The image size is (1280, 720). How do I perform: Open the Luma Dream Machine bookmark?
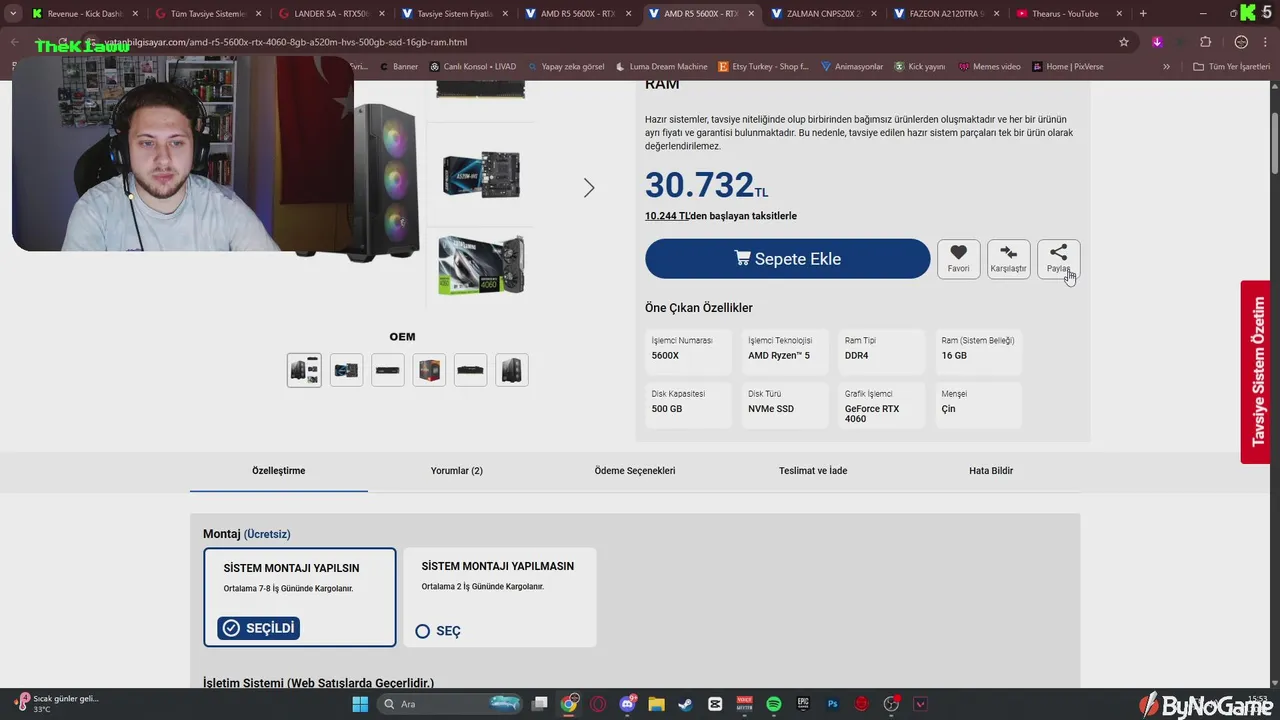pyautogui.click(x=661, y=66)
